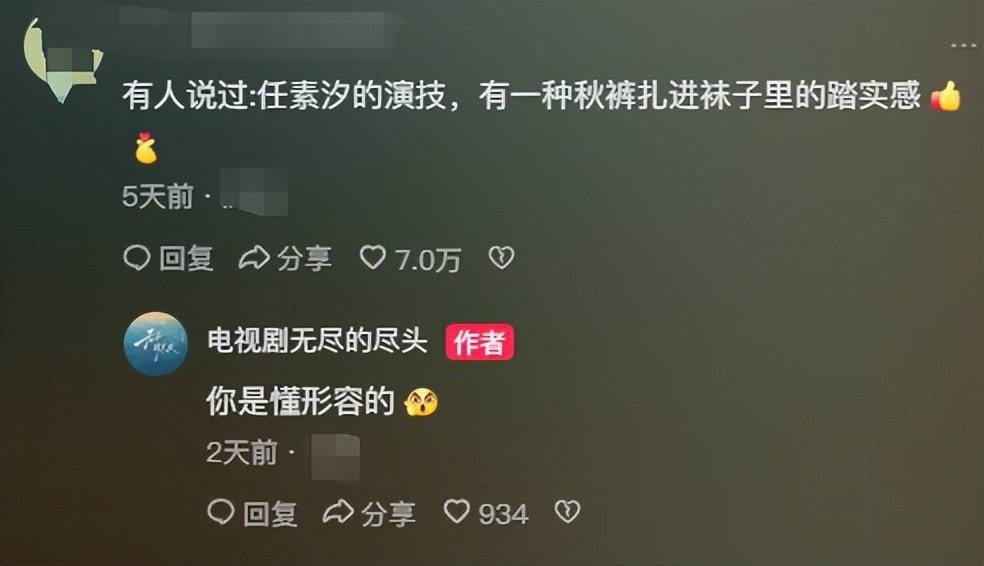Click share arrow icon under author's reply
Viewport: 984px width, 566px height.
point(338,512)
